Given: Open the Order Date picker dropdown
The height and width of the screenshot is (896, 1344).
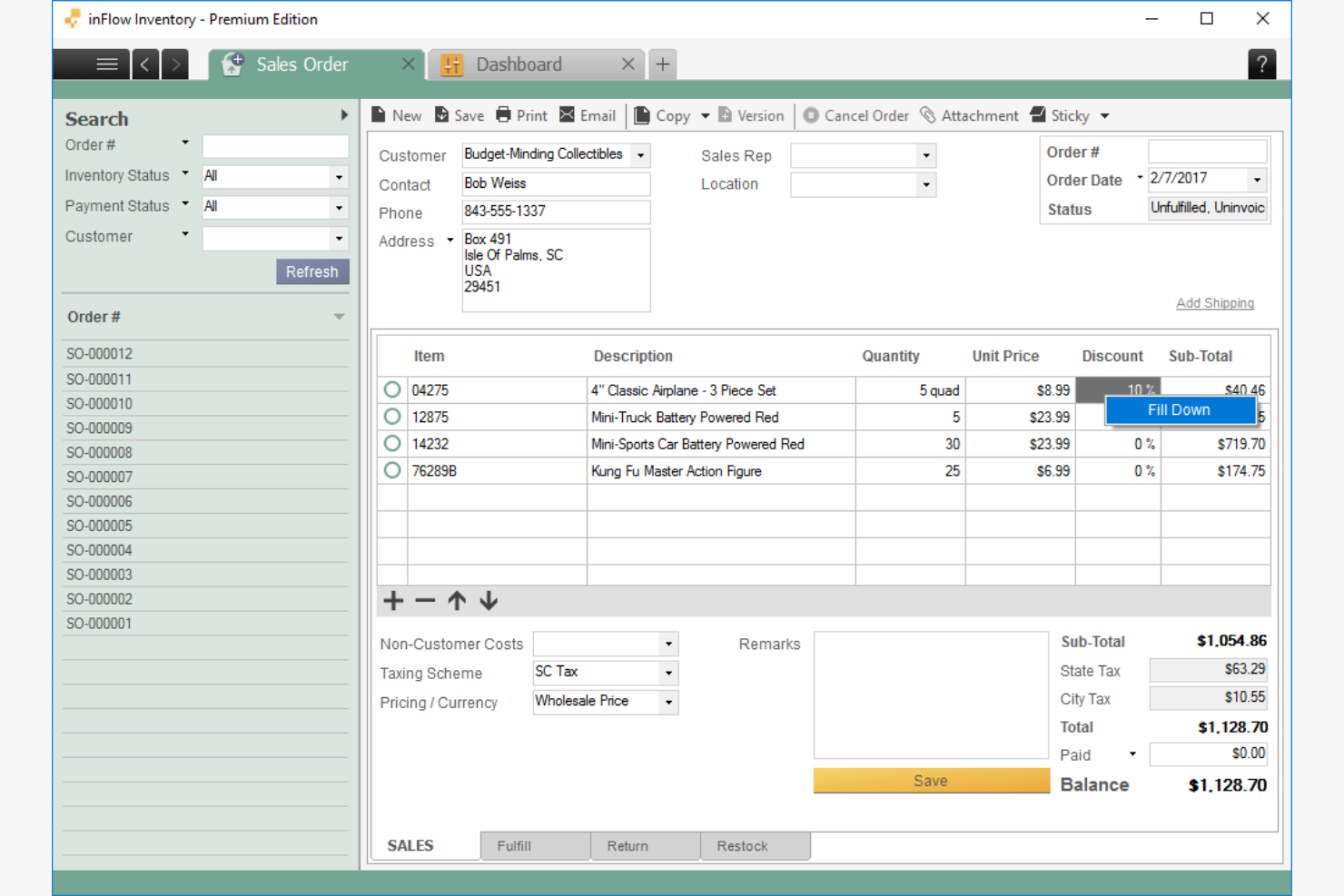Looking at the screenshot, I should click(1257, 180).
